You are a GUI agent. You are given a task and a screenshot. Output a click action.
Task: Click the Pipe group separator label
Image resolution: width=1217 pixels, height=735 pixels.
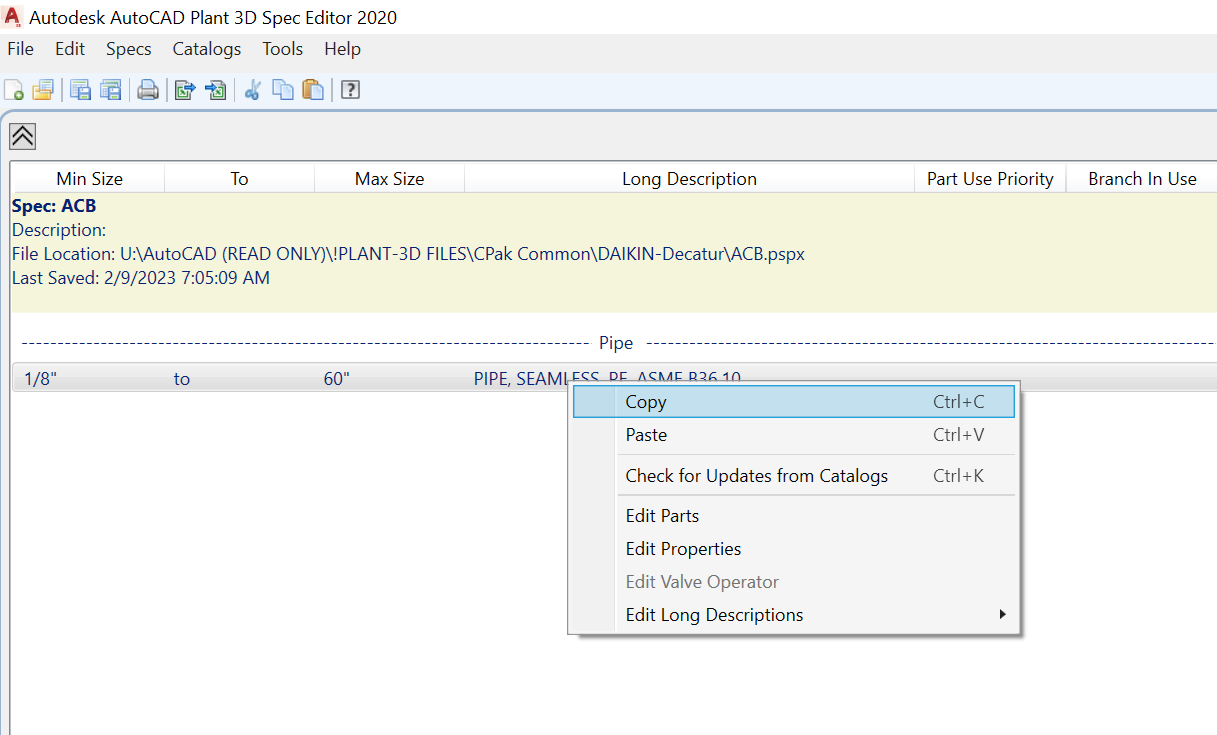click(616, 343)
